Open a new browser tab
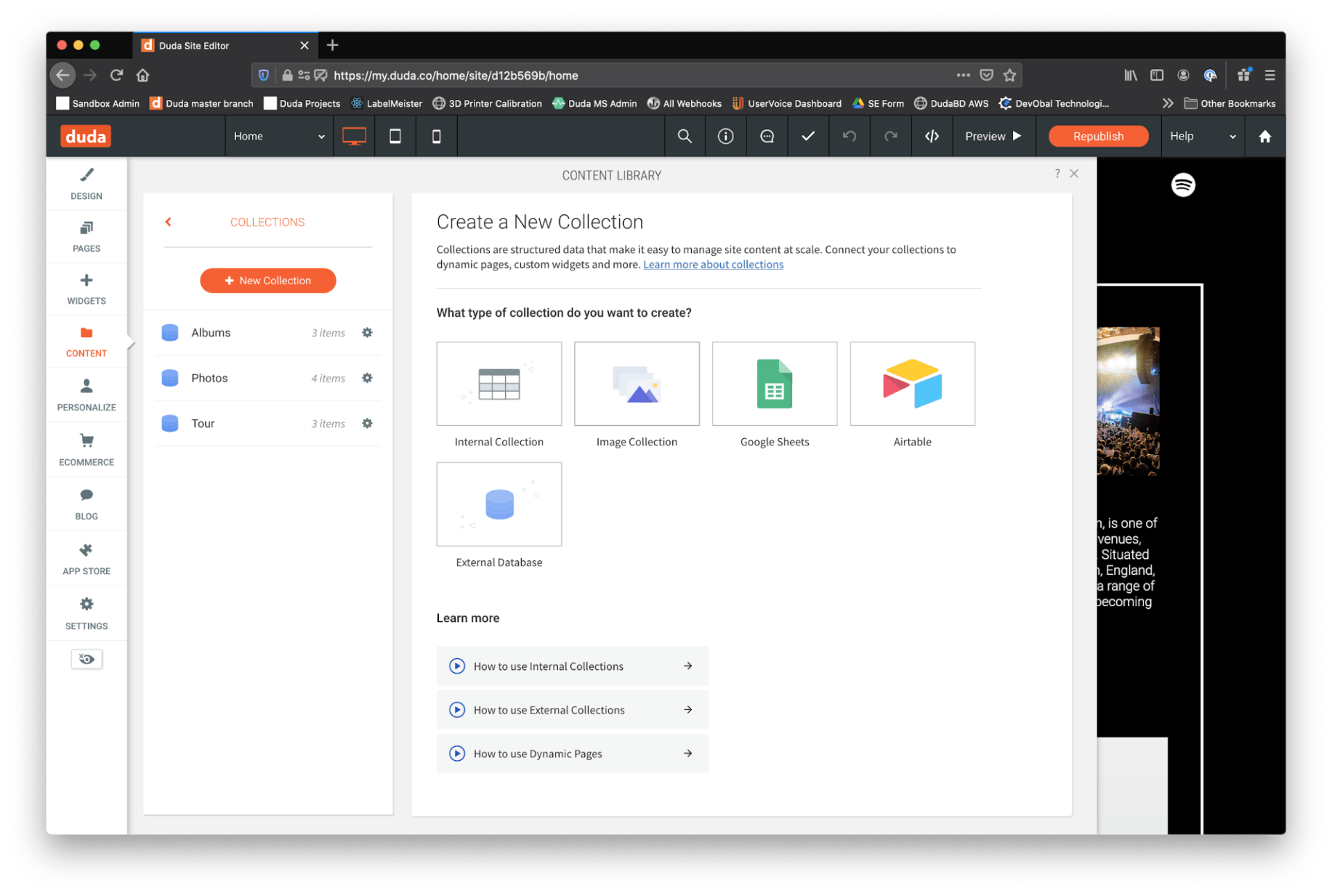 click(332, 45)
